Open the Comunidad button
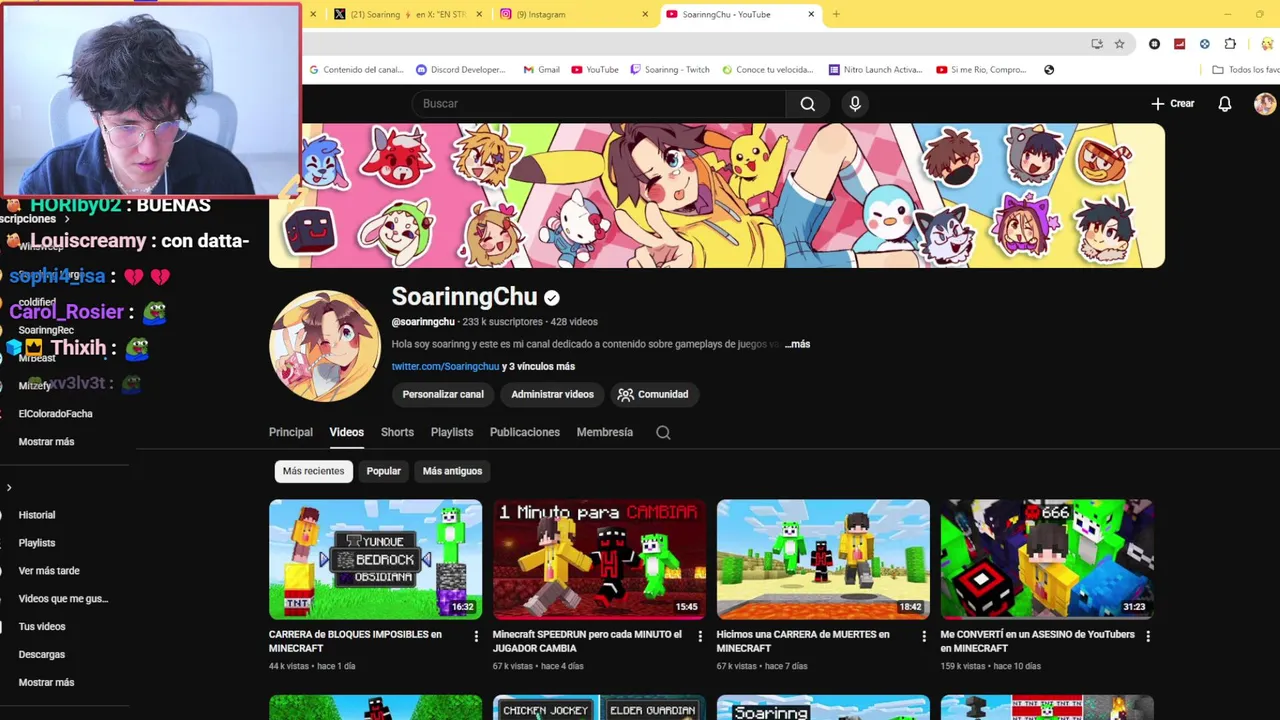 click(653, 395)
